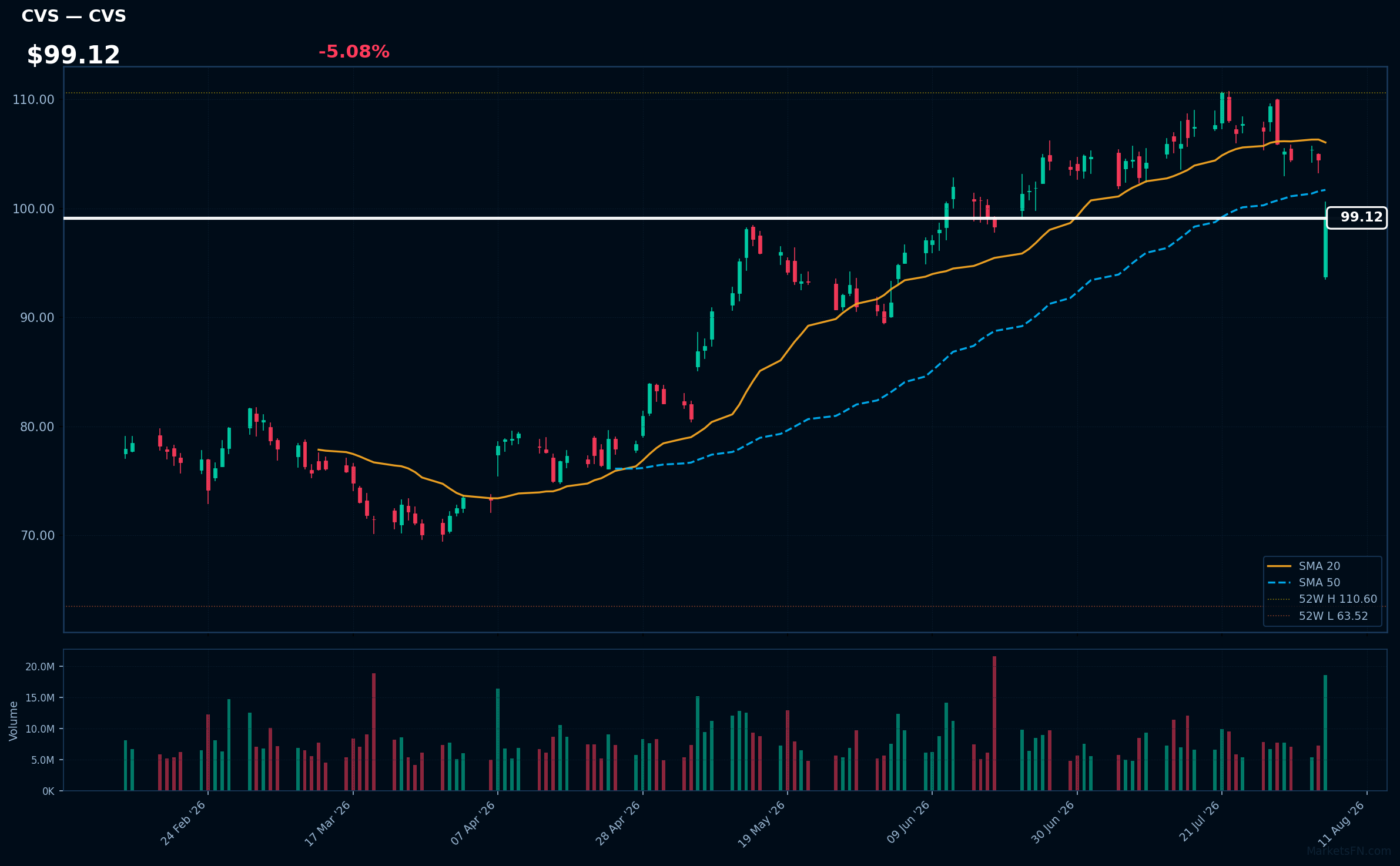Screen dimensions: 1400x866
Task: Click the CVS — CVS chart title
Action: [73, 16]
